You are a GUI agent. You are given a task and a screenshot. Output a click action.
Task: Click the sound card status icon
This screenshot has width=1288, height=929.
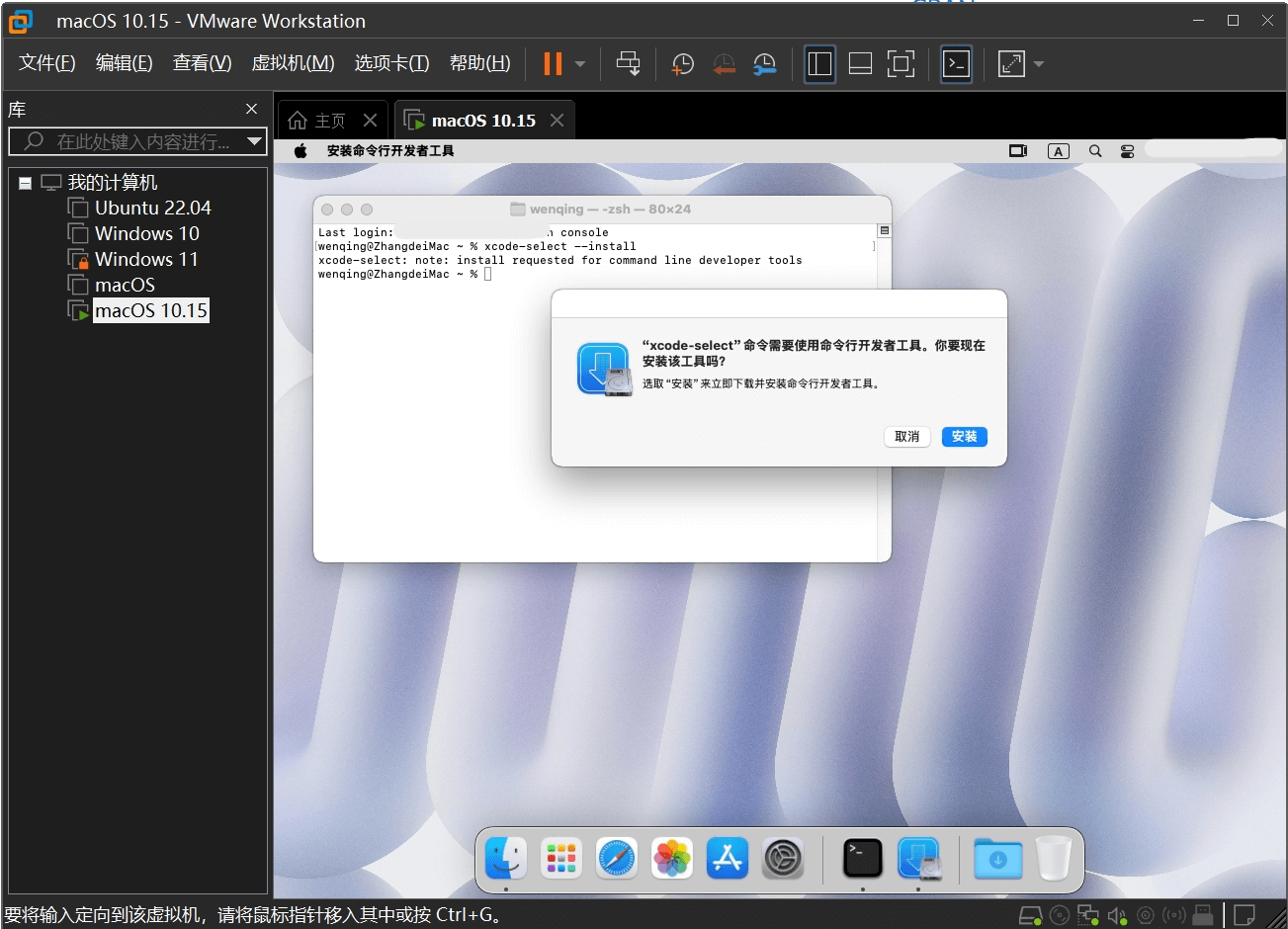[1117, 915]
